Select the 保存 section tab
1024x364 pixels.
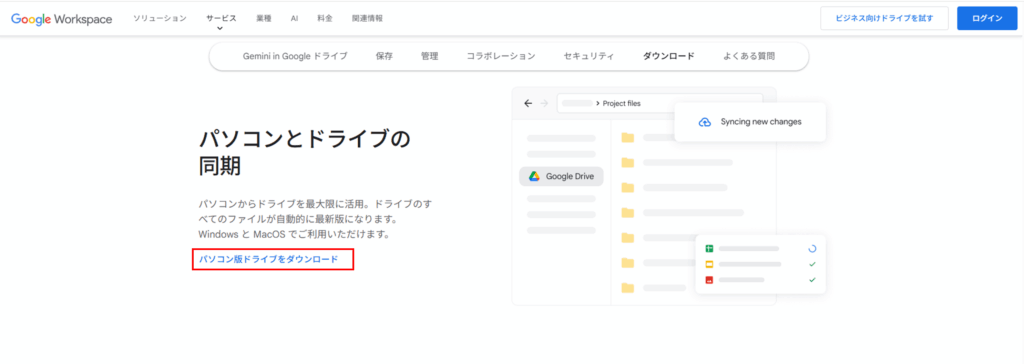(385, 56)
